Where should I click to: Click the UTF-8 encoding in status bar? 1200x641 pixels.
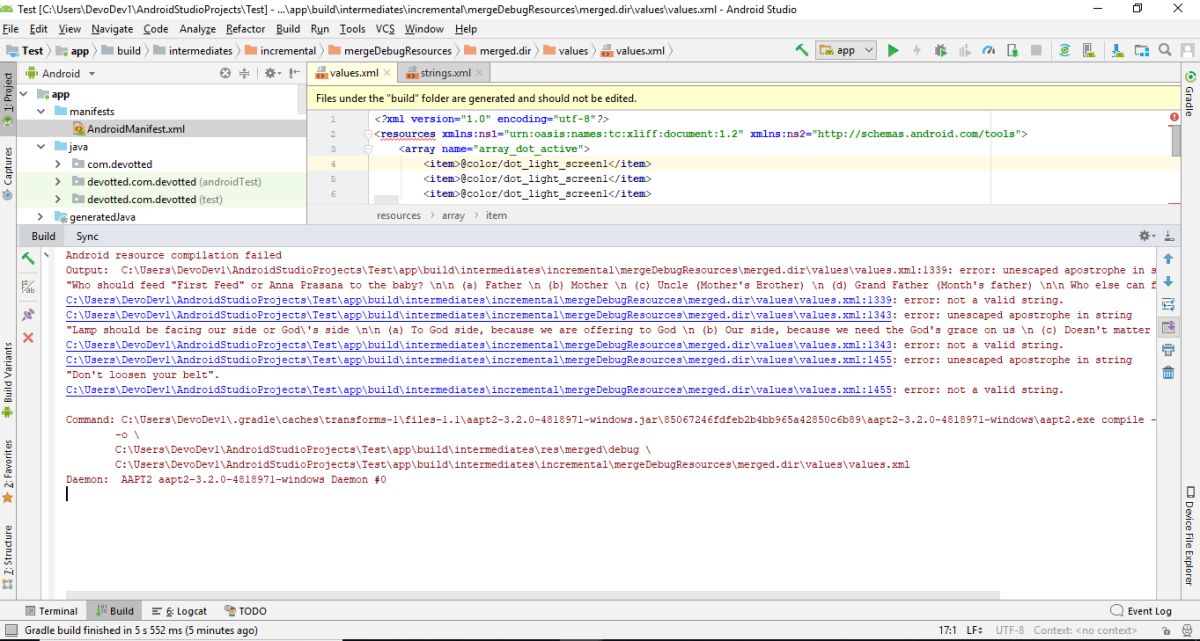1009,631
